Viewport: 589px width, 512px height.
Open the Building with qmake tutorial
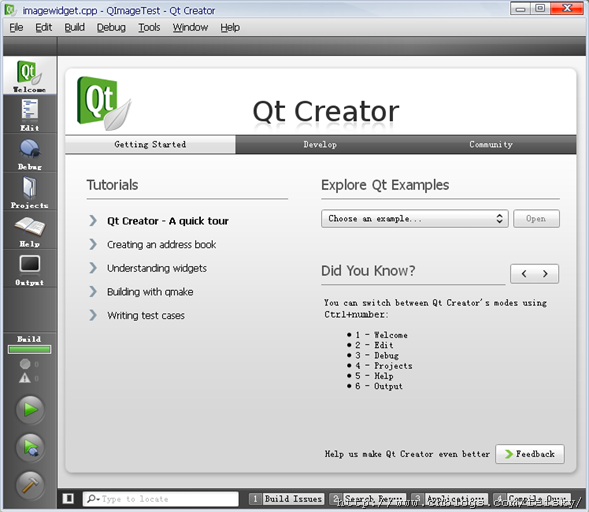pos(150,292)
